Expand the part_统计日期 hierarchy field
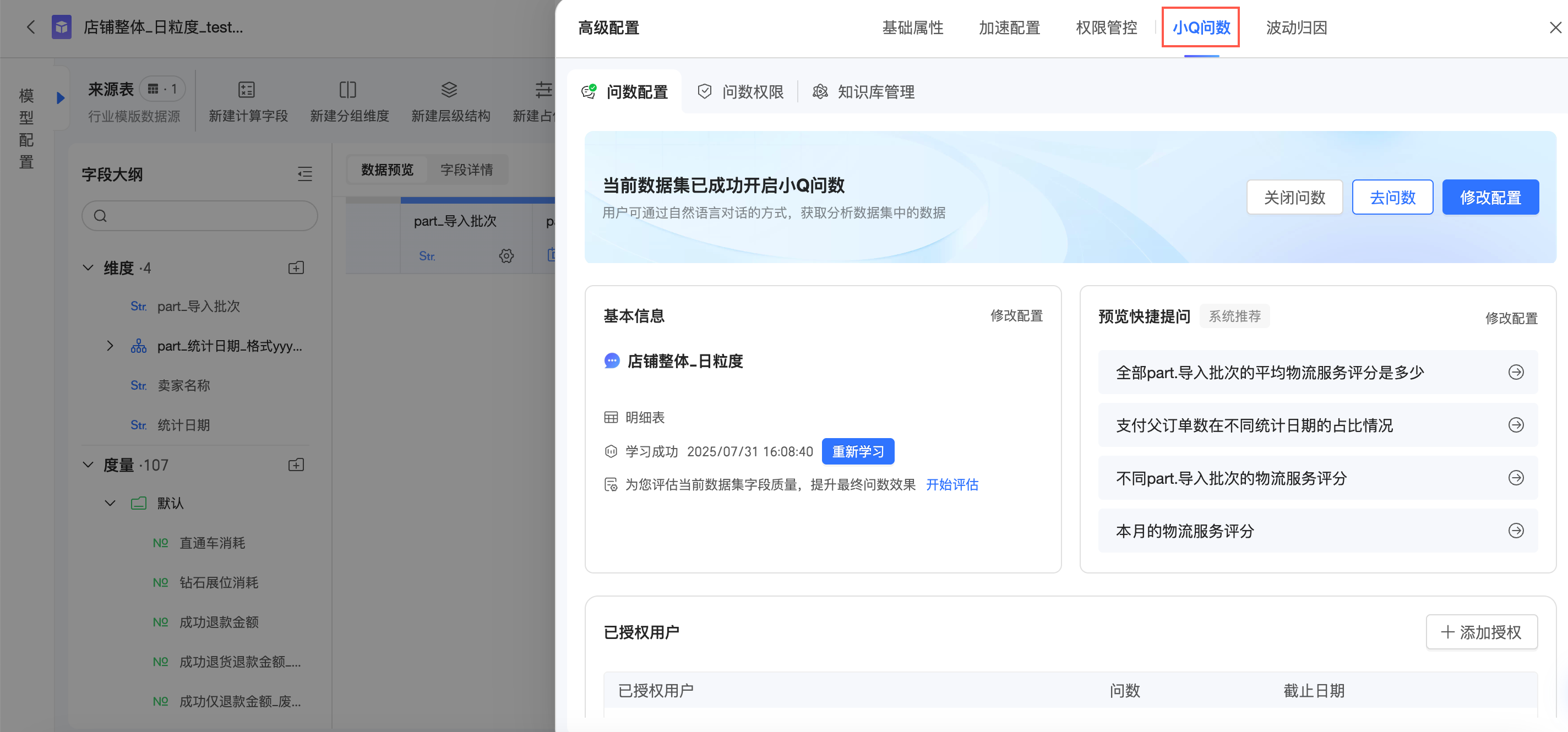The height and width of the screenshot is (732, 1568). (x=110, y=346)
